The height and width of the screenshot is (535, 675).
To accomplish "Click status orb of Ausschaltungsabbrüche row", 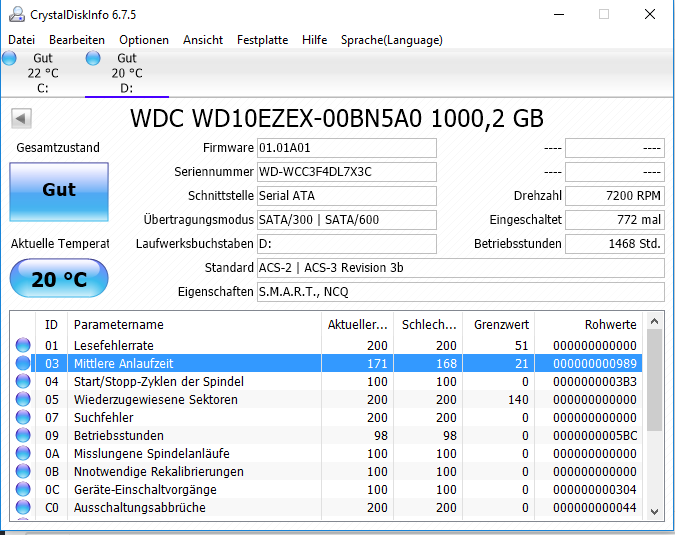I will (x=23, y=507).
